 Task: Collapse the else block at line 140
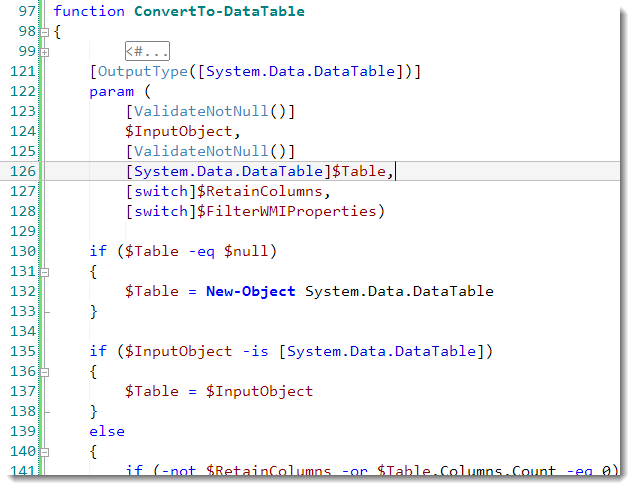[45, 452]
